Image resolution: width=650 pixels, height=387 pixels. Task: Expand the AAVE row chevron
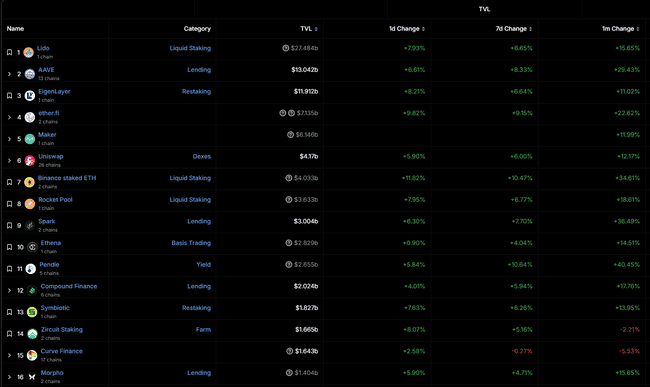(10, 74)
